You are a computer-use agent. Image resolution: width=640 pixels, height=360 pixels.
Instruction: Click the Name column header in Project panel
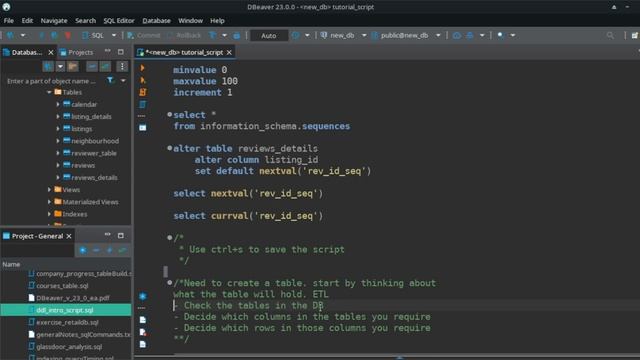pyautogui.click(x=65, y=264)
